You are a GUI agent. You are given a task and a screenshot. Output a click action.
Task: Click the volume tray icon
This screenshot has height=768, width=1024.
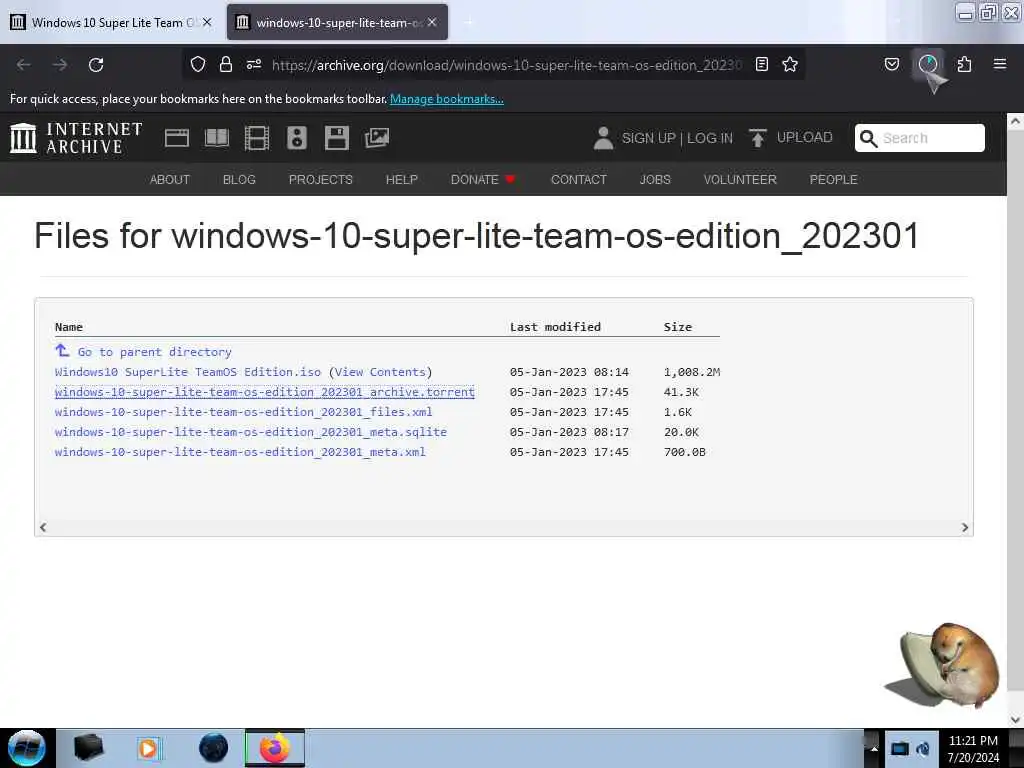click(x=923, y=748)
